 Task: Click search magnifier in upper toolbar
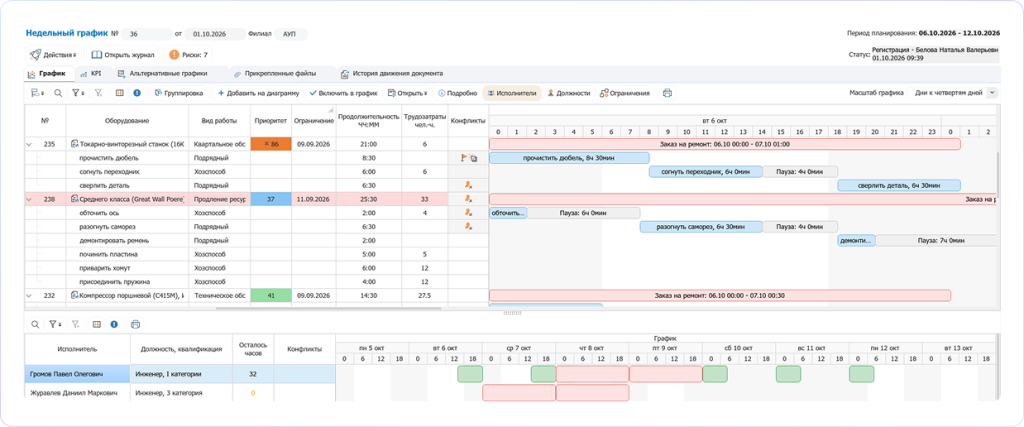click(x=58, y=93)
